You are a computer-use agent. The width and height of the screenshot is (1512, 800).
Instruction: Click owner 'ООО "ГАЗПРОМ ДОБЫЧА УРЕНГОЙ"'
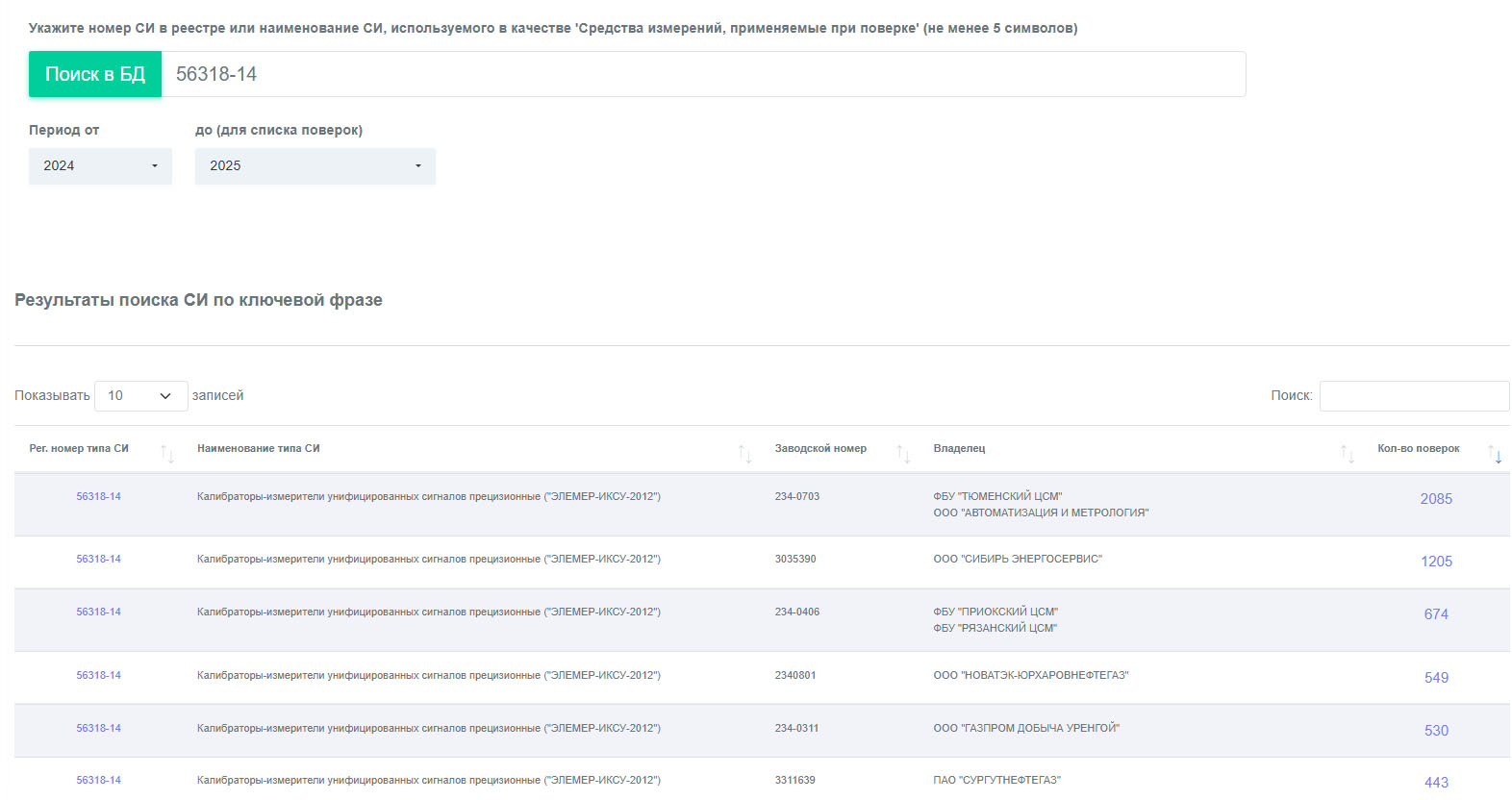[1026, 729]
